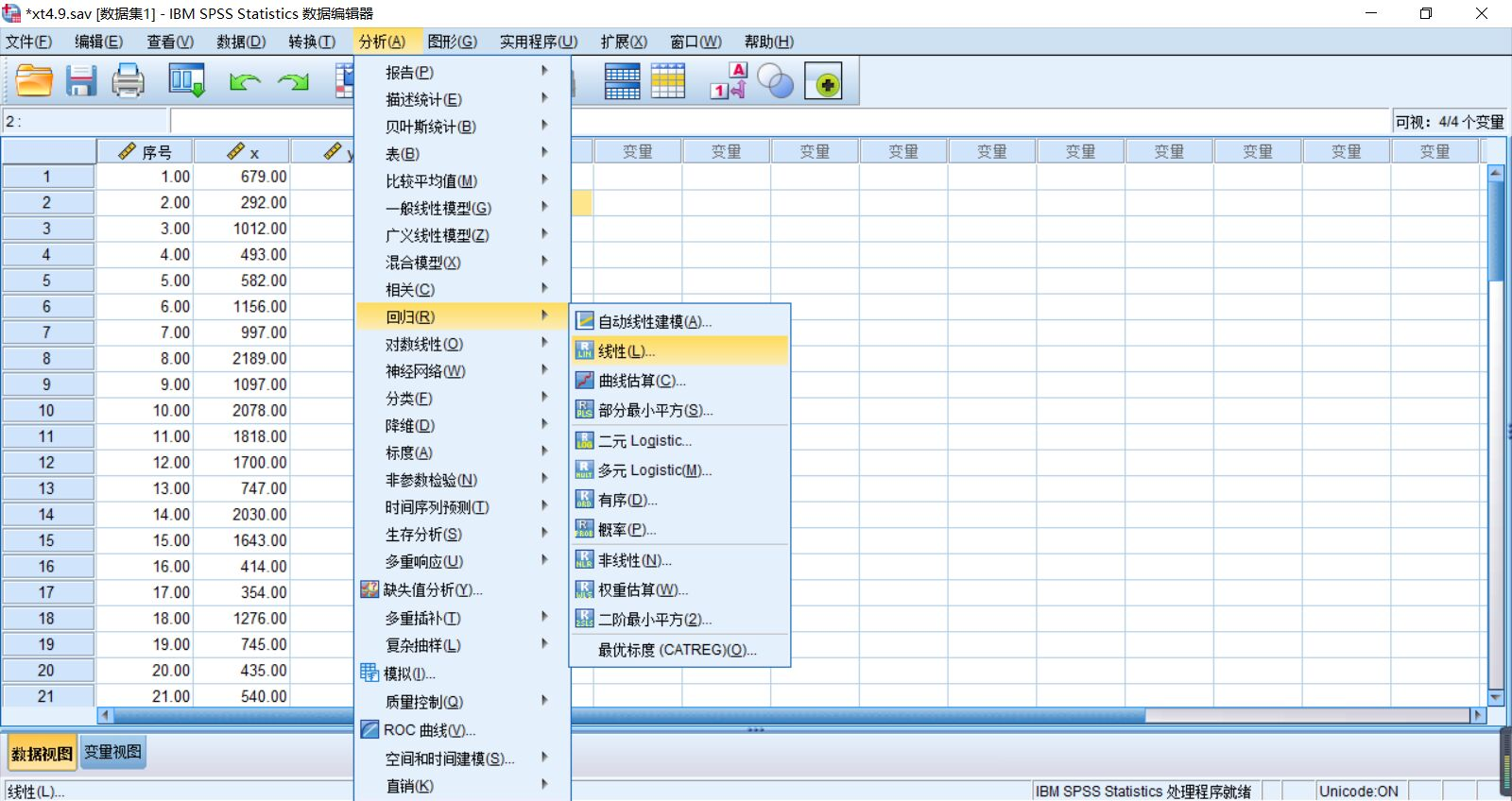Open the 图形(G) menu

point(452,42)
